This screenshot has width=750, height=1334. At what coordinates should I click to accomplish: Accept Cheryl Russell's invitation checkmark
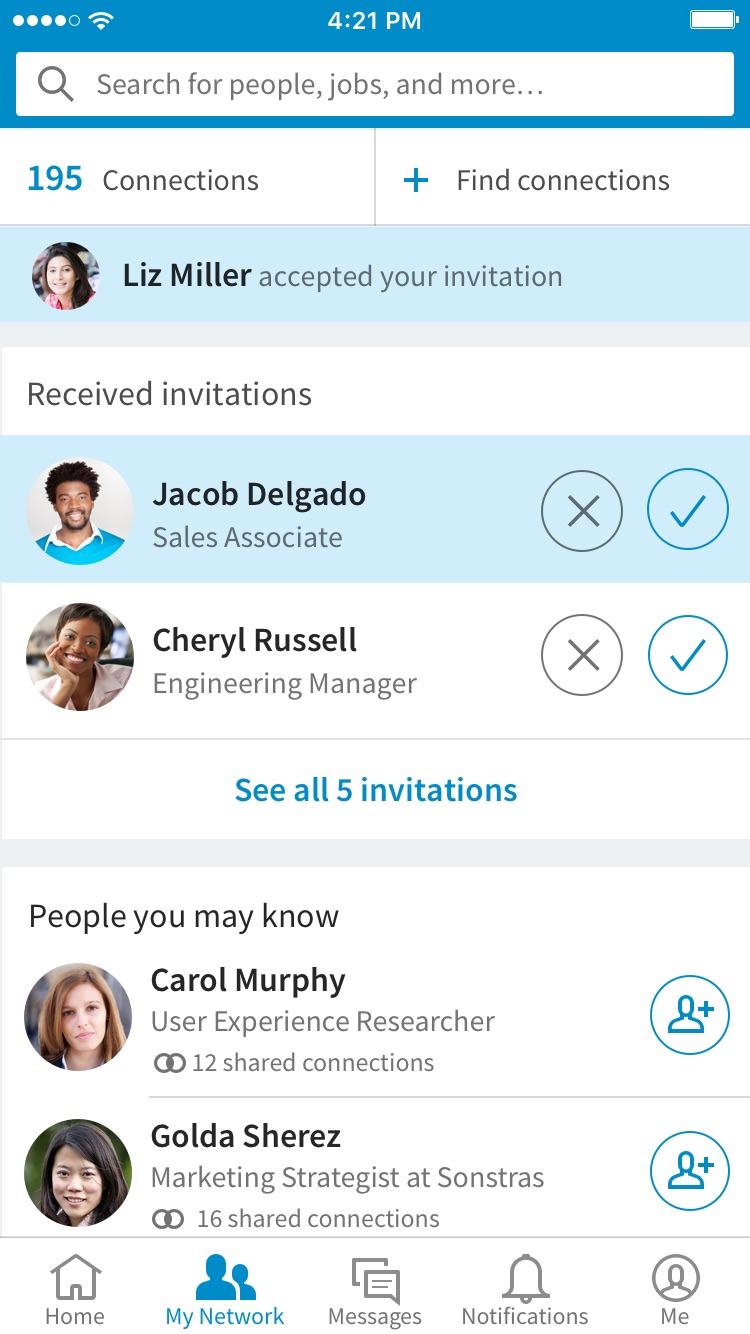(x=688, y=656)
